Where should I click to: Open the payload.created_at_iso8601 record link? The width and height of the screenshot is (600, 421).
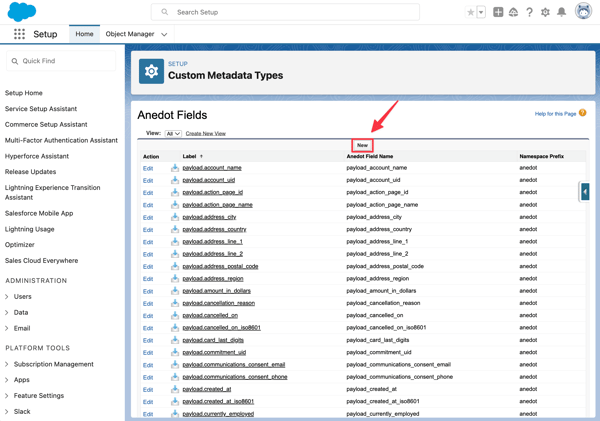coord(218,401)
